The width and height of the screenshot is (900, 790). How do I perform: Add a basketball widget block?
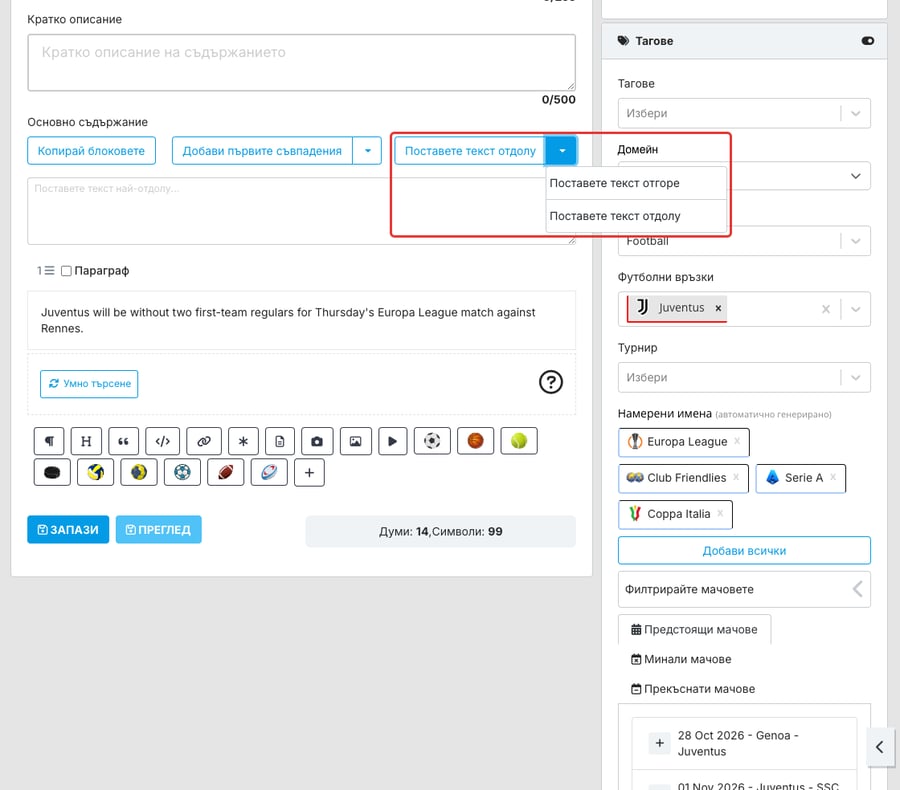click(475, 441)
